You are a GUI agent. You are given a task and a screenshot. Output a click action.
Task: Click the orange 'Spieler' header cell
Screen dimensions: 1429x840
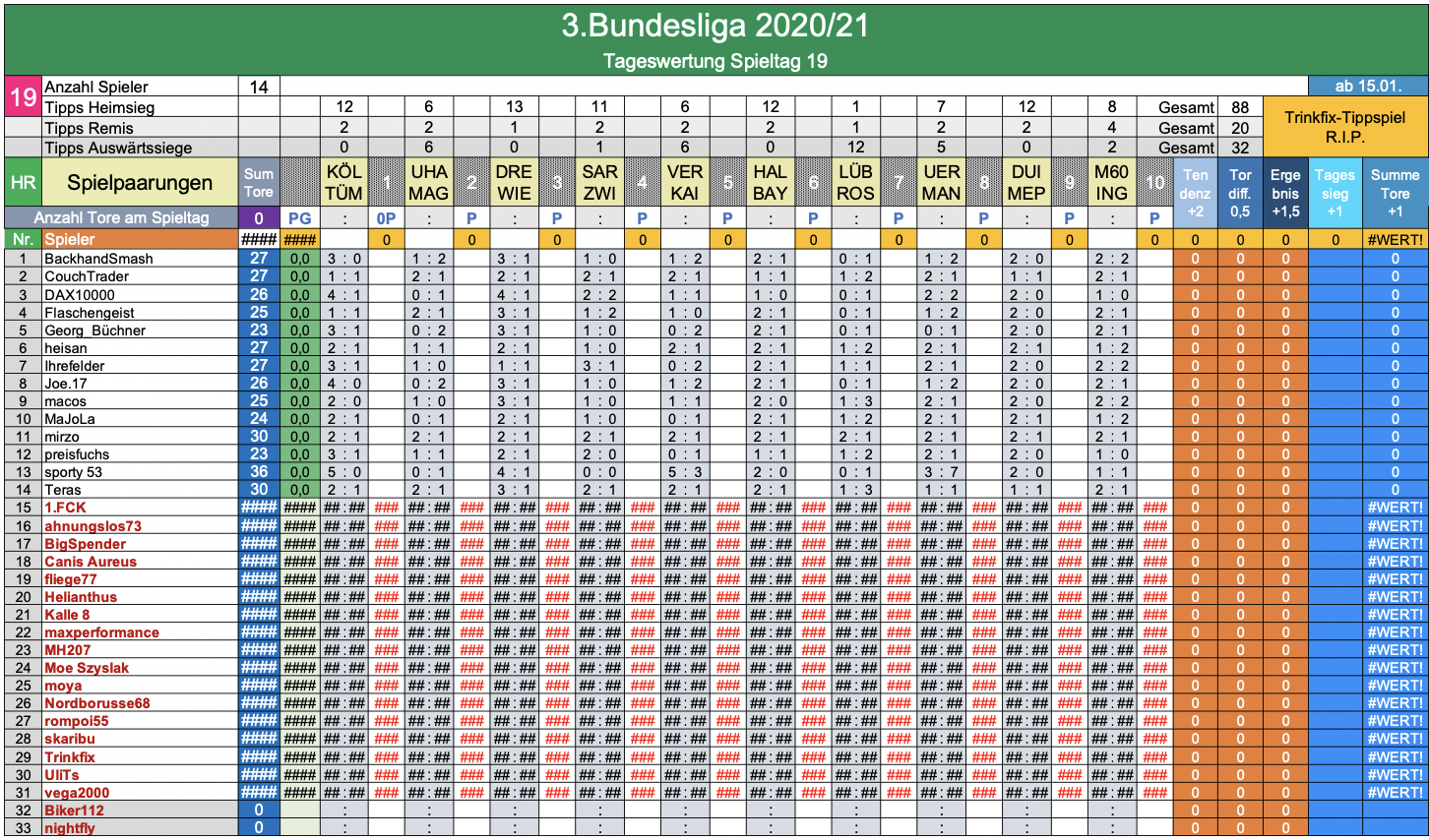(140, 239)
